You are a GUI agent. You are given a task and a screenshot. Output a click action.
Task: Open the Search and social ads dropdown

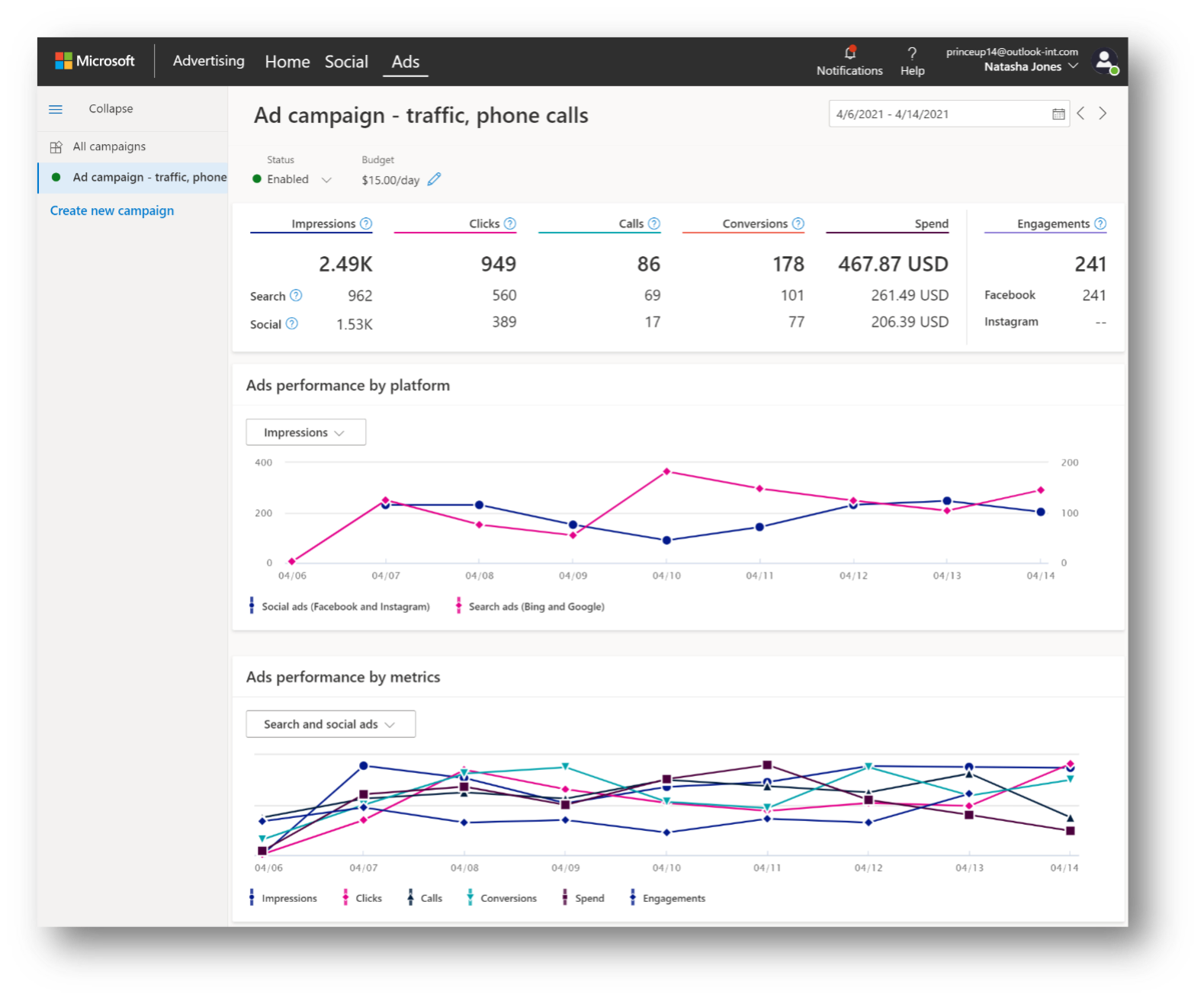(x=330, y=724)
